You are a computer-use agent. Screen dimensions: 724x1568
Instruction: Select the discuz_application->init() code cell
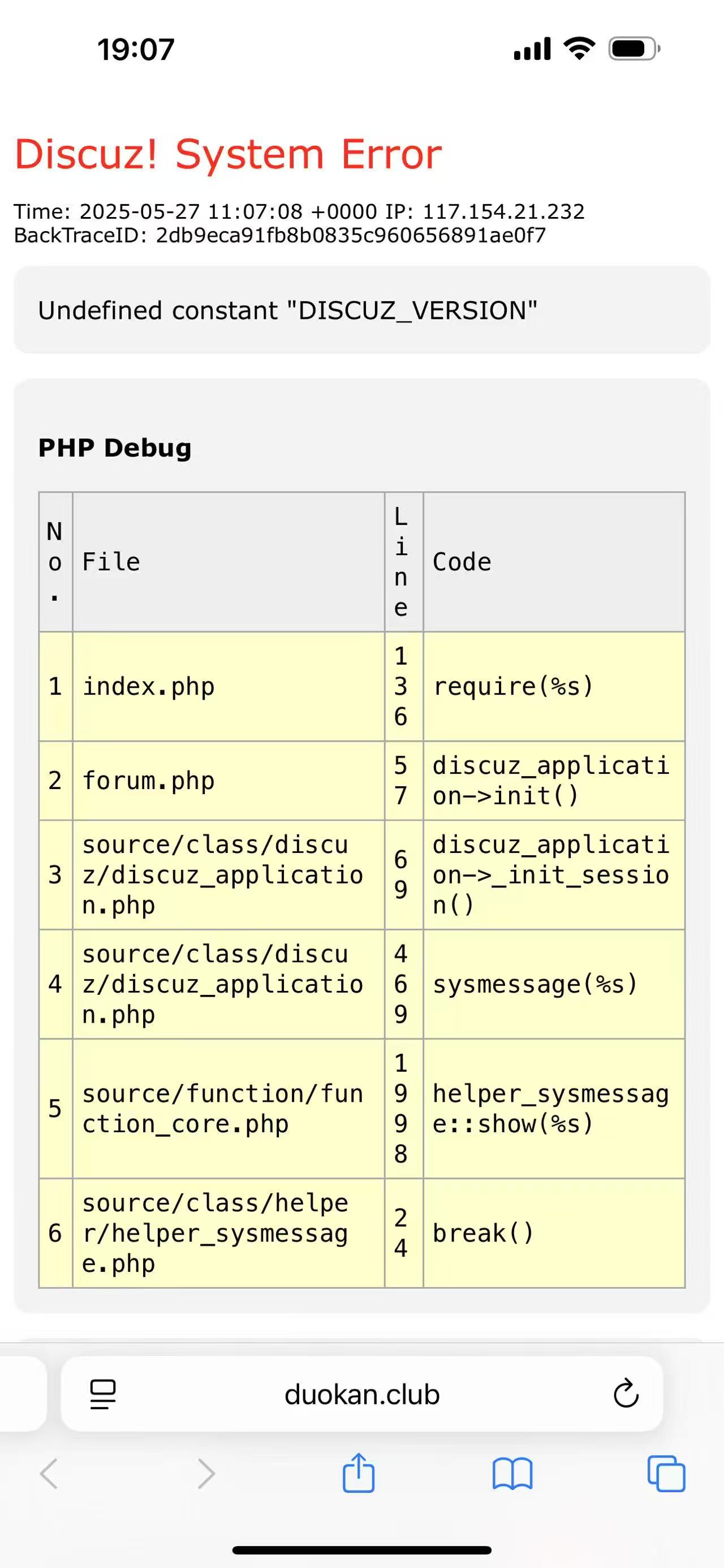[x=554, y=781]
